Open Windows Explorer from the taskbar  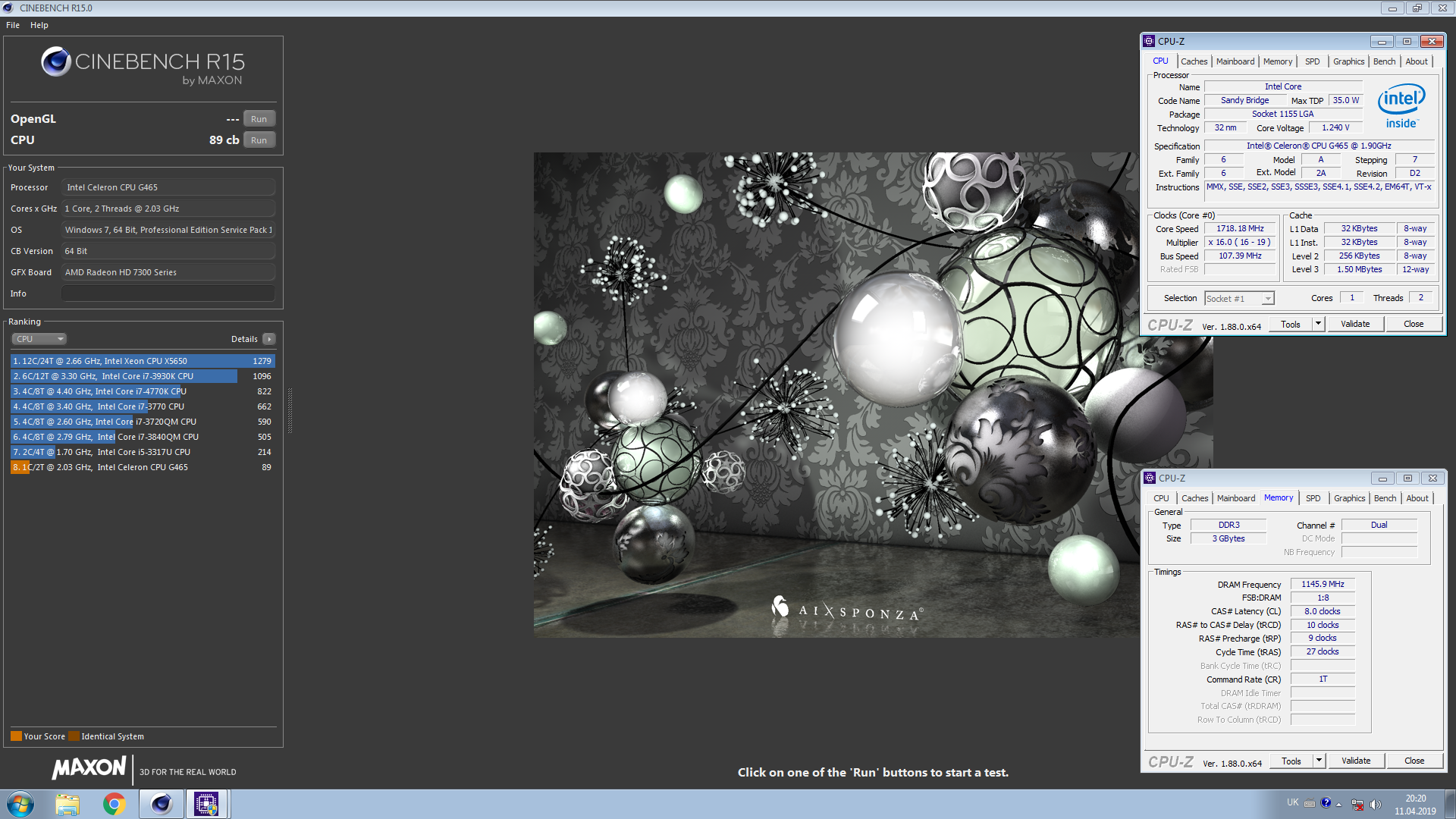67,804
